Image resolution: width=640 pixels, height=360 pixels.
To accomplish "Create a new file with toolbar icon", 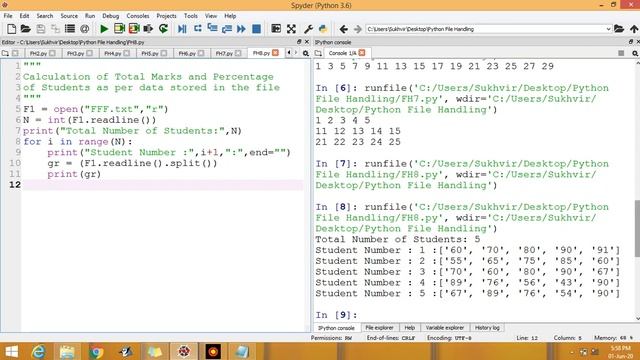I will coord(11,29).
